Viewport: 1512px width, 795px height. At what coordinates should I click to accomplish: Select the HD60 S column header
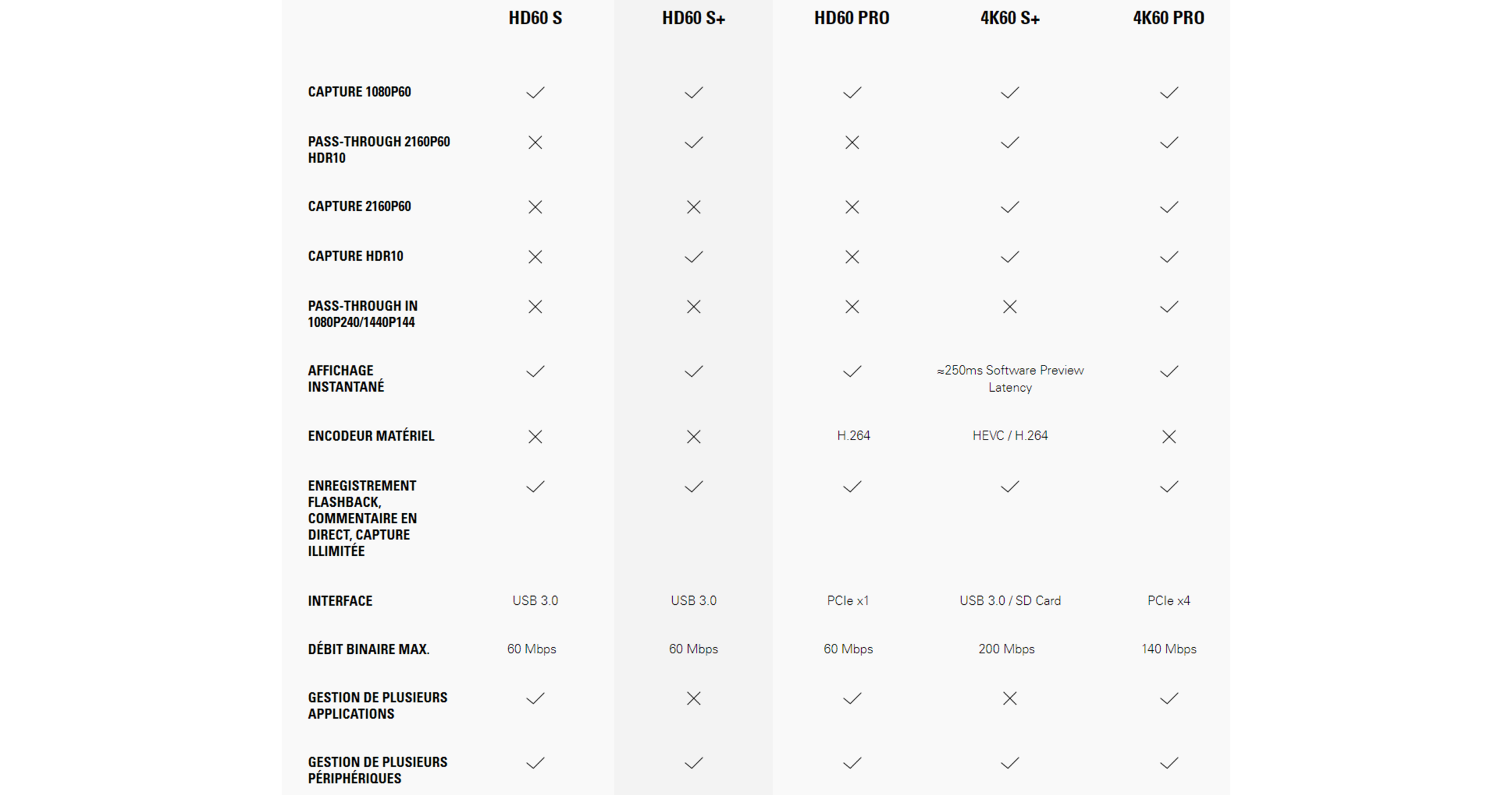[535, 18]
